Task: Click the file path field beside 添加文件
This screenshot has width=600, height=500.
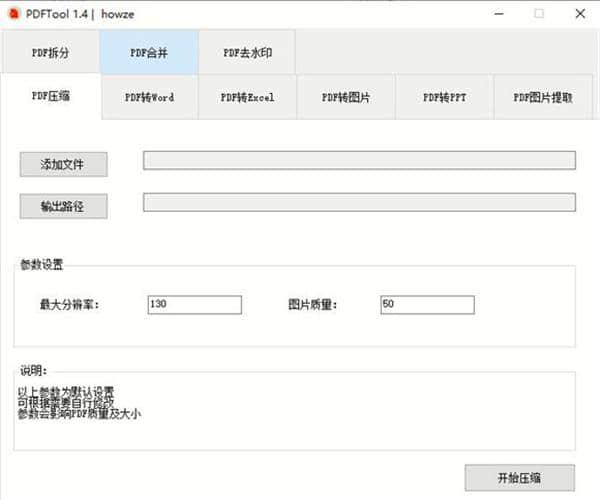Action: pyautogui.click(x=359, y=161)
